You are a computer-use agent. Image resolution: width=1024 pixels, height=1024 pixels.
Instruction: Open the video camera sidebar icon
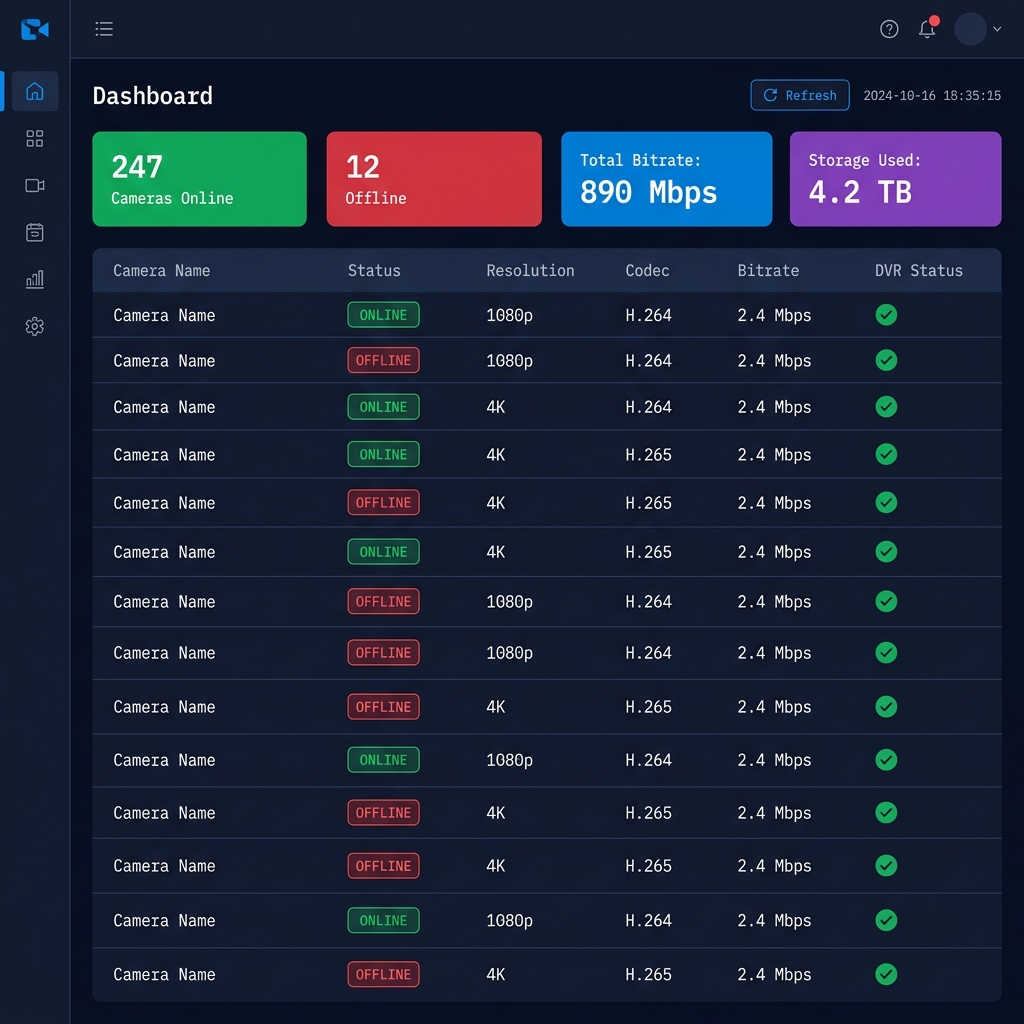click(x=35, y=185)
